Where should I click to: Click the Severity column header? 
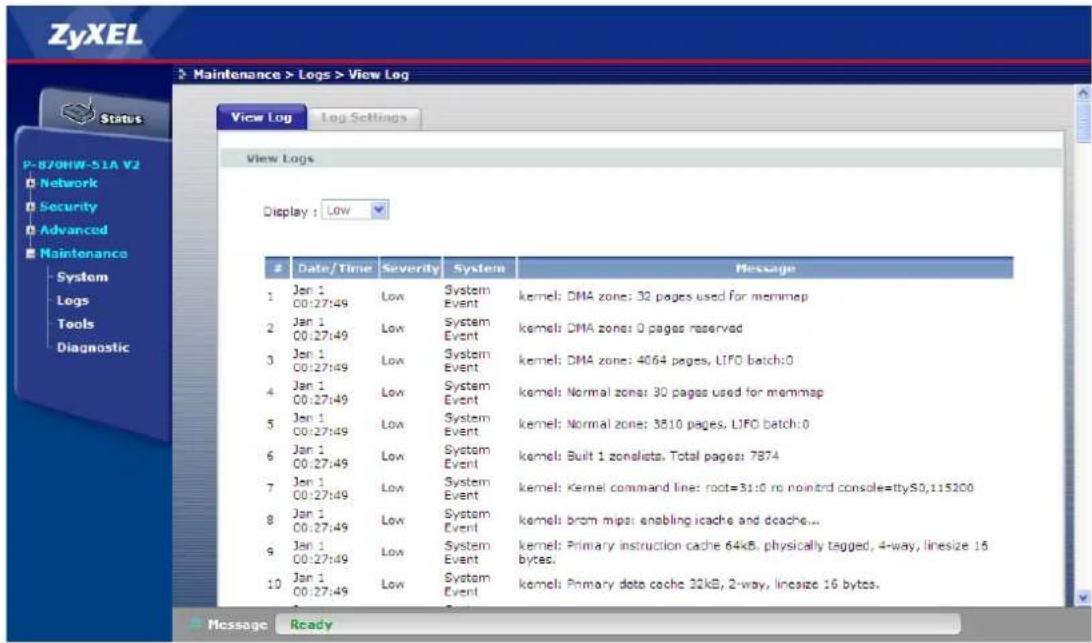coord(410,268)
